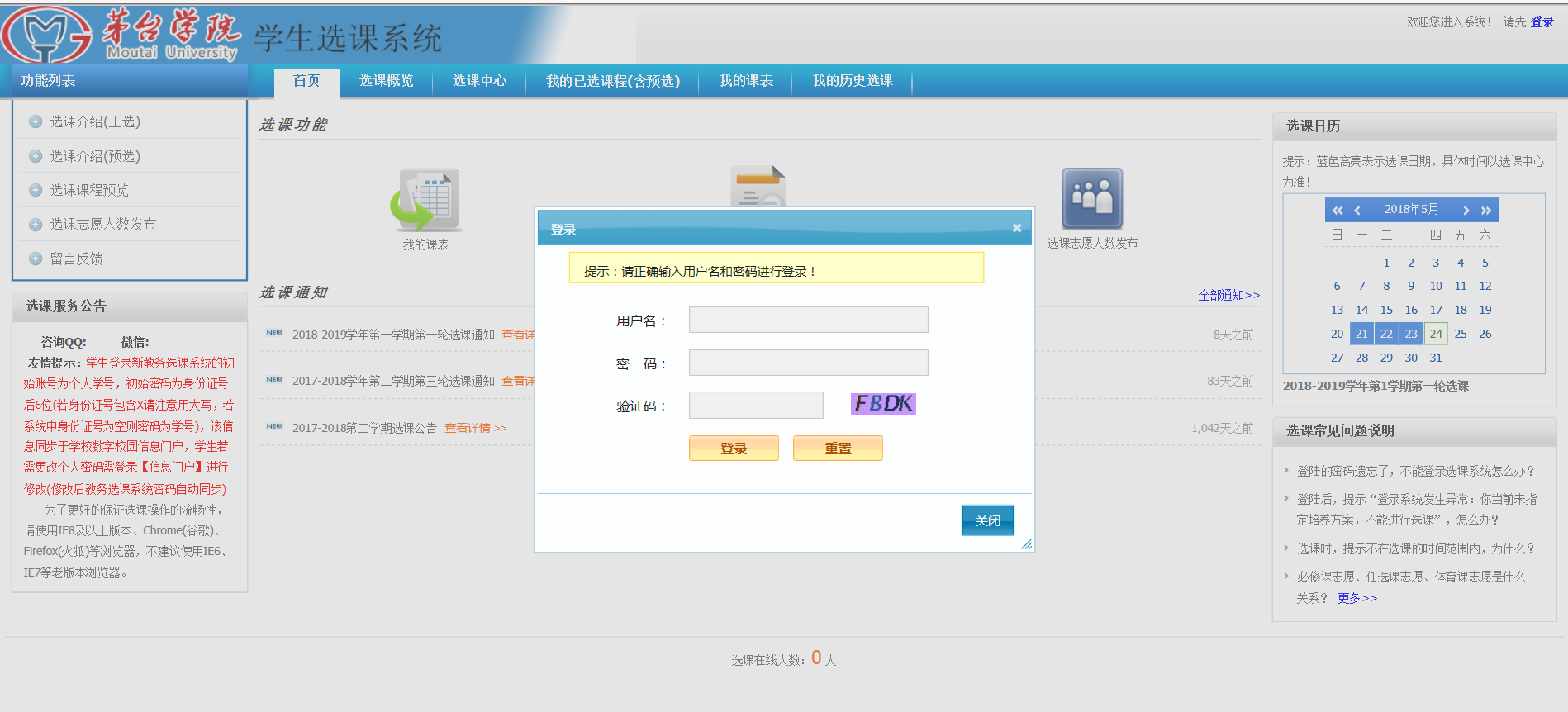Open 留言反馈 sidebar item
This screenshot has width=1568, height=712.
point(76,259)
